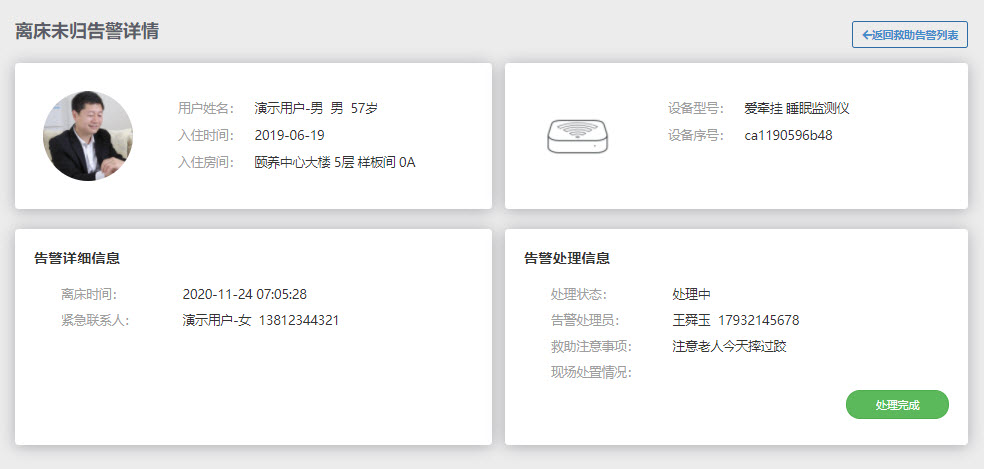The height and width of the screenshot is (469, 984).
Task: Click the 现场处置情况 field label
Action: tap(591, 373)
